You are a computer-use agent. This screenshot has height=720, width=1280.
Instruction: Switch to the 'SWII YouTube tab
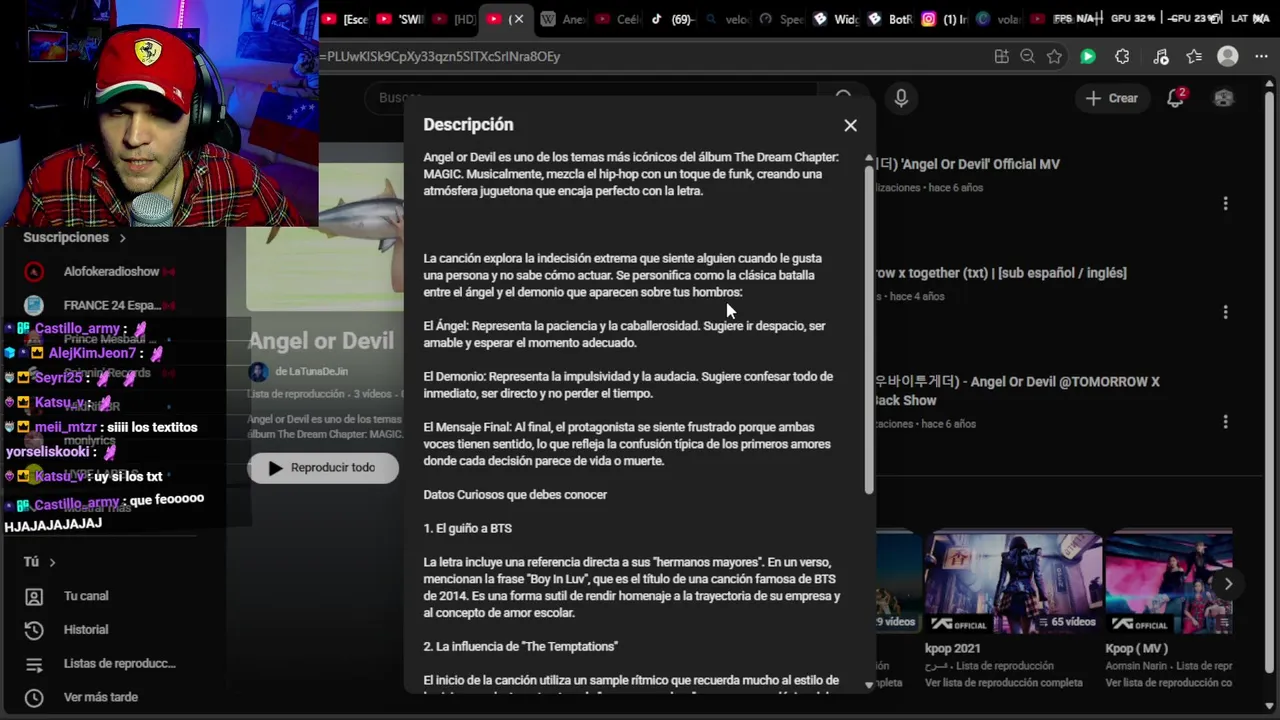(x=400, y=19)
